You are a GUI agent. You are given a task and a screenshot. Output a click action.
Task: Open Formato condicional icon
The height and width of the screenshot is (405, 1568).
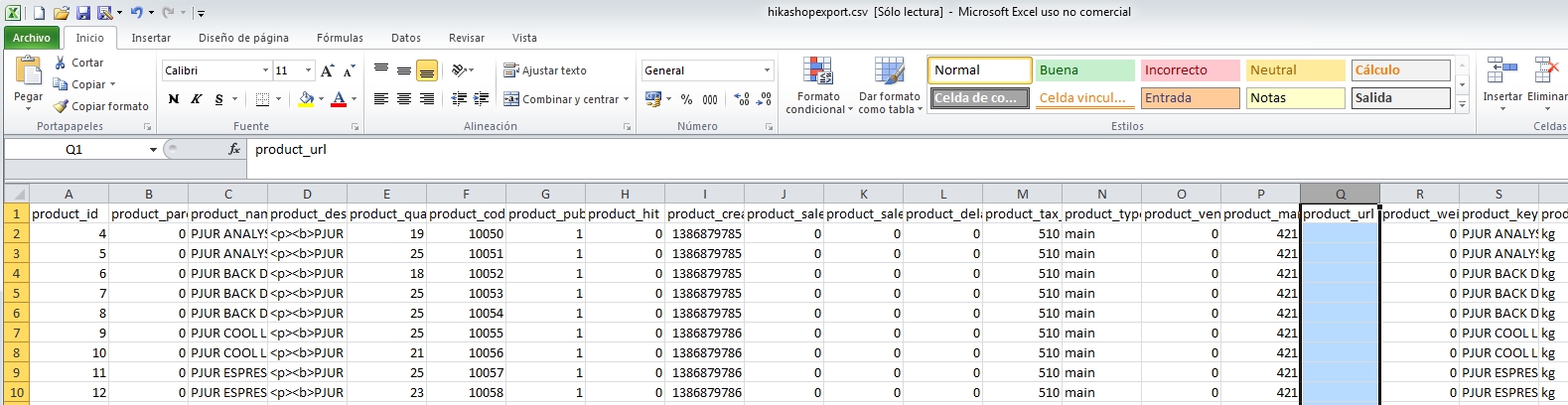point(818,73)
